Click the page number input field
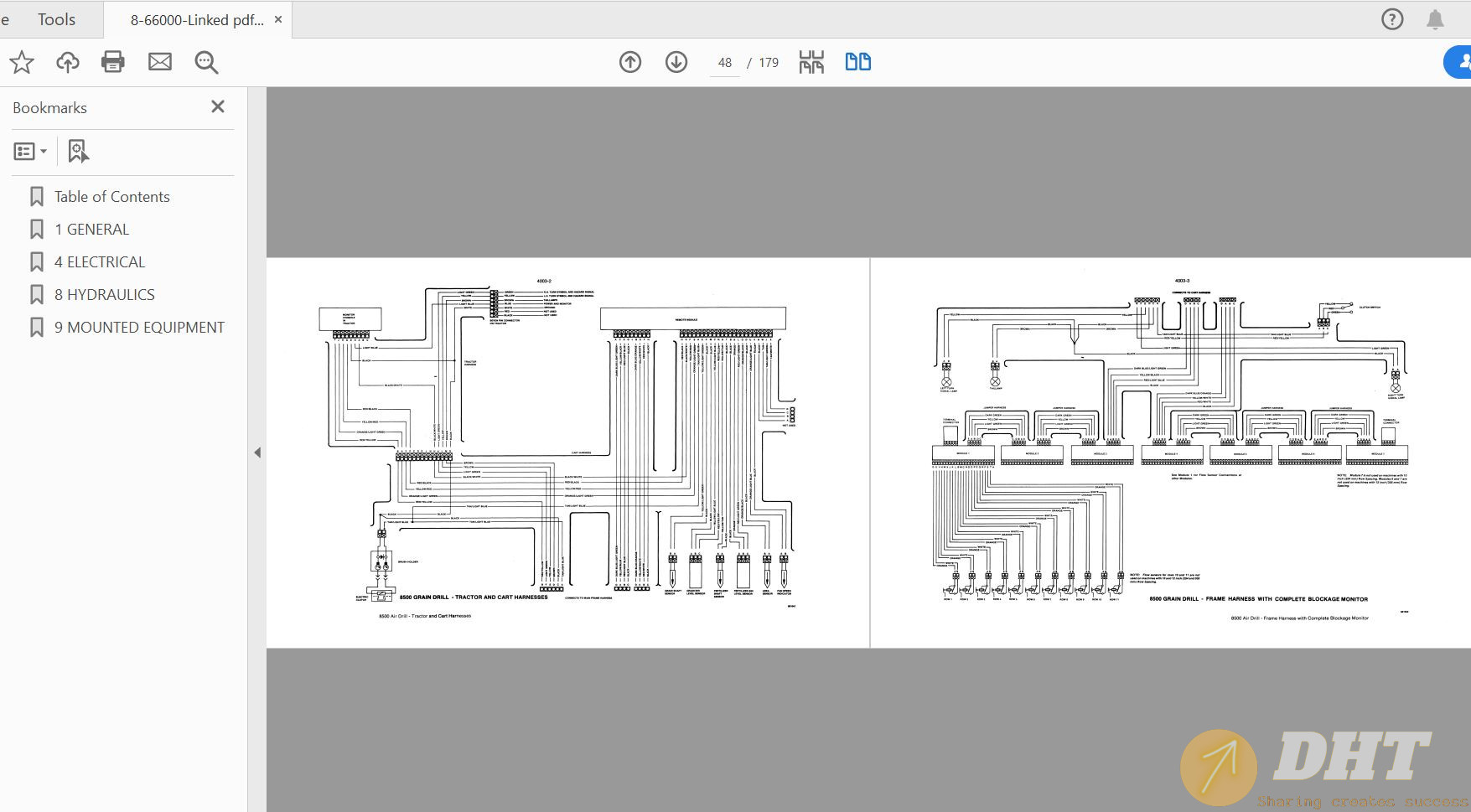Screen dimensions: 1471x812 725,63
